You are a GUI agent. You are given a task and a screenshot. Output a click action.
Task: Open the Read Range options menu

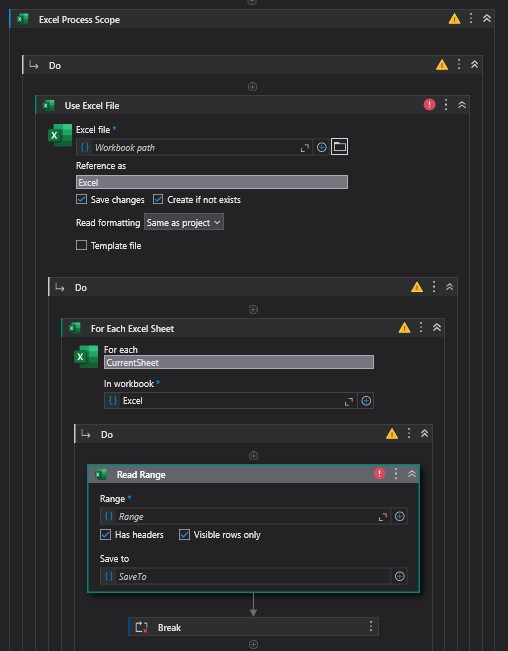pos(396,474)
